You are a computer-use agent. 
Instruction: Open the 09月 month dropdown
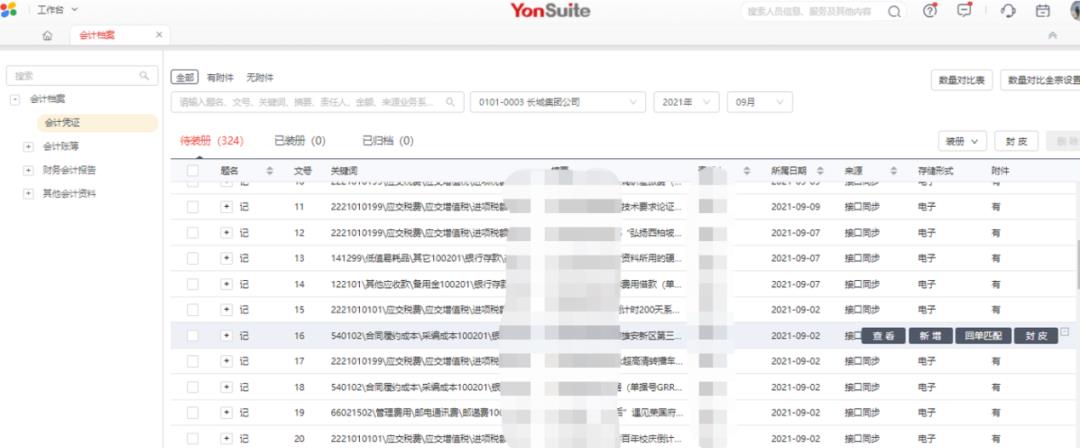pyautogui.click(x=760, y=102)
